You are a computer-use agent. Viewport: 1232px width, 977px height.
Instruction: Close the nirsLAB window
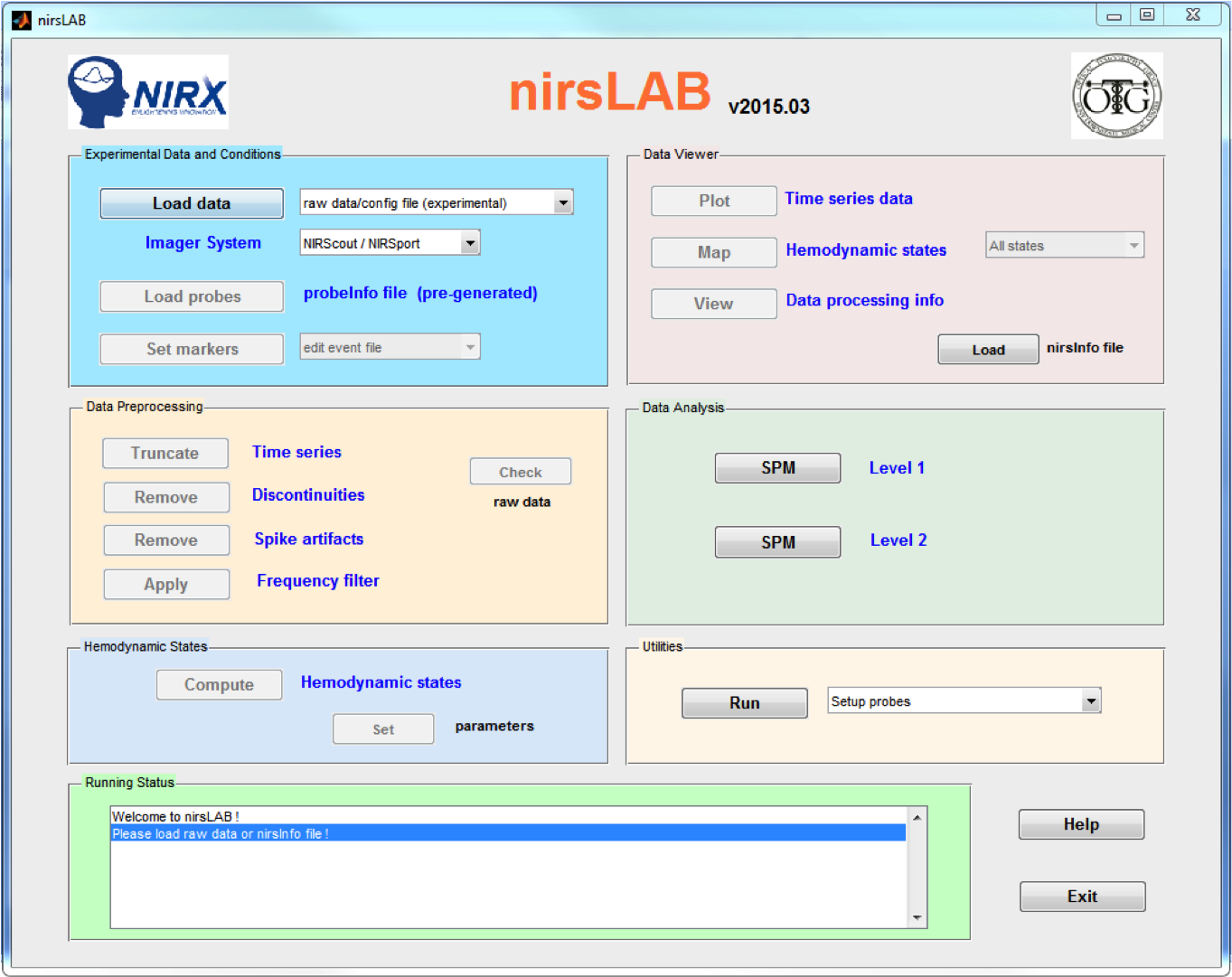[x=1193, y=15]
